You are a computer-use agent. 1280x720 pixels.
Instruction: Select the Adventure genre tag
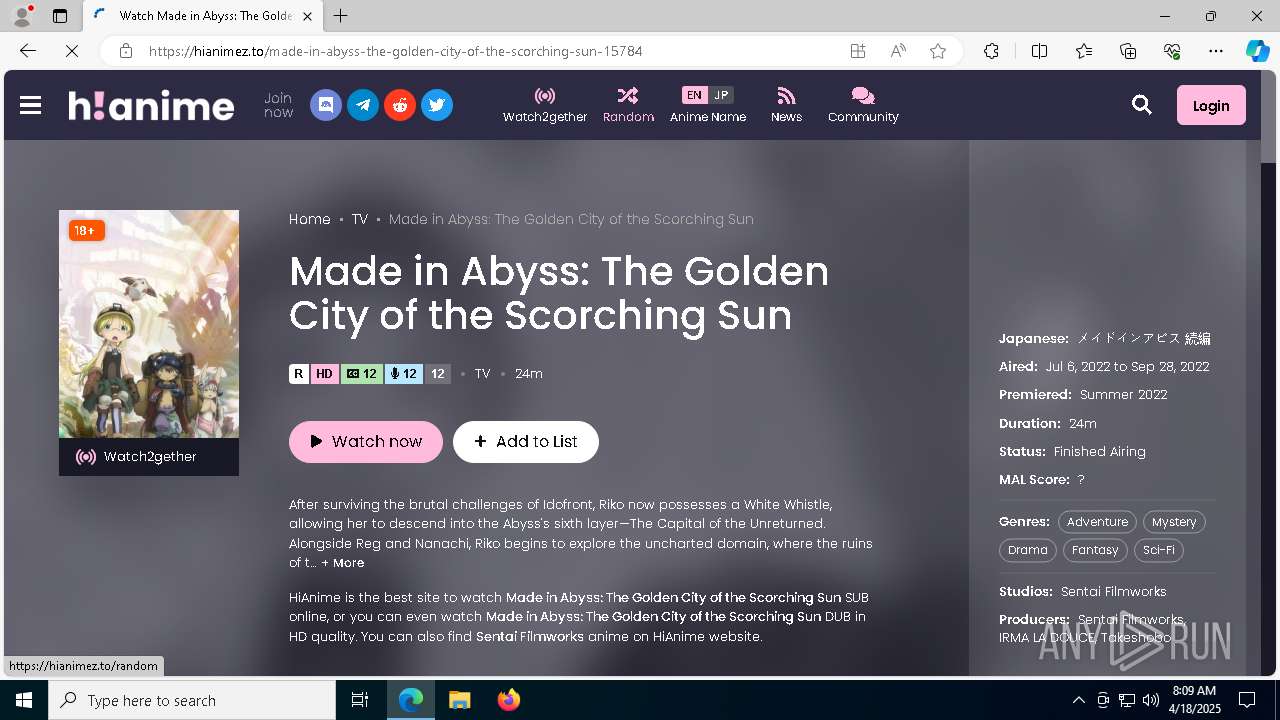pyautogui.click(x=1097, y=522)
